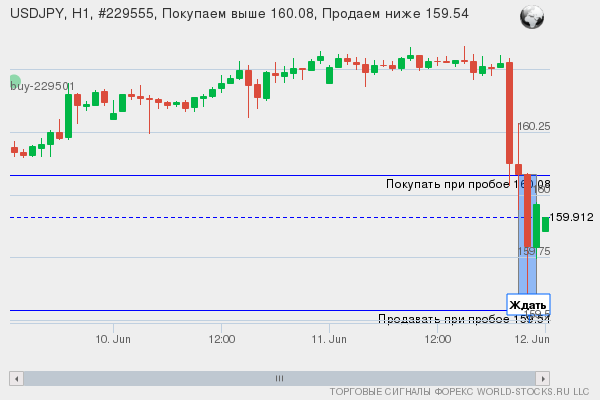This screenshot has width=600, height=400.
Task: Click the right scrollbar arrow button
Action: (543, 379)
